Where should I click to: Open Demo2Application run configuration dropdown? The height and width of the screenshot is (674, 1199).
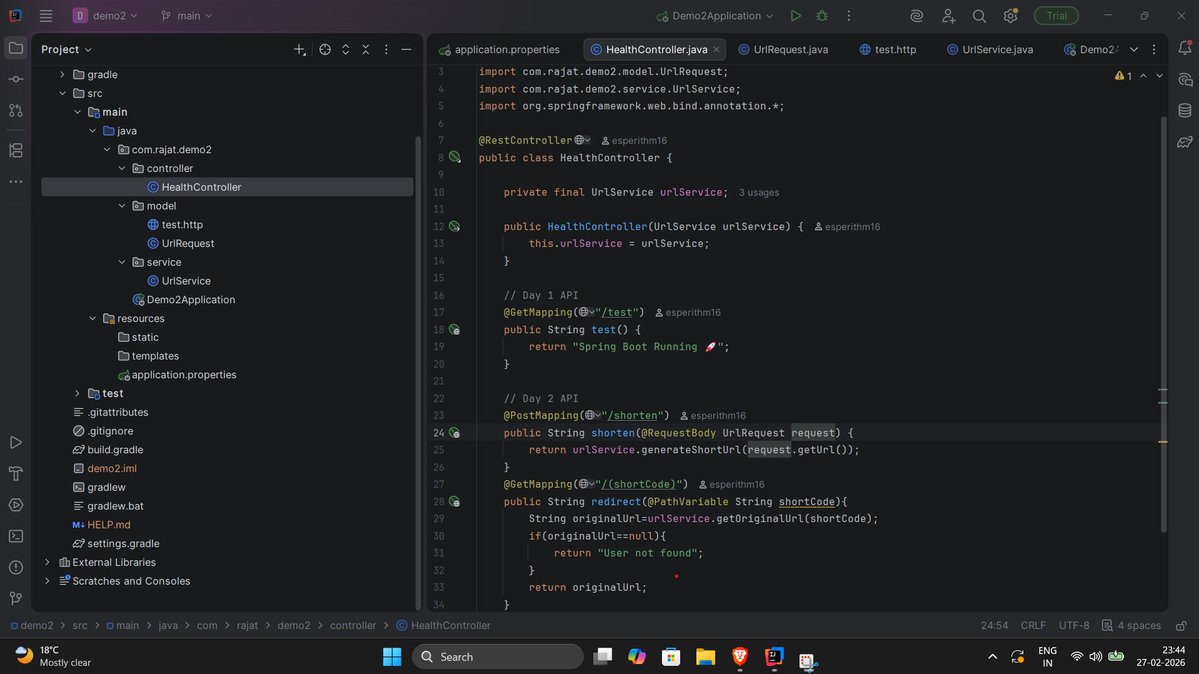tap(715, 15)
